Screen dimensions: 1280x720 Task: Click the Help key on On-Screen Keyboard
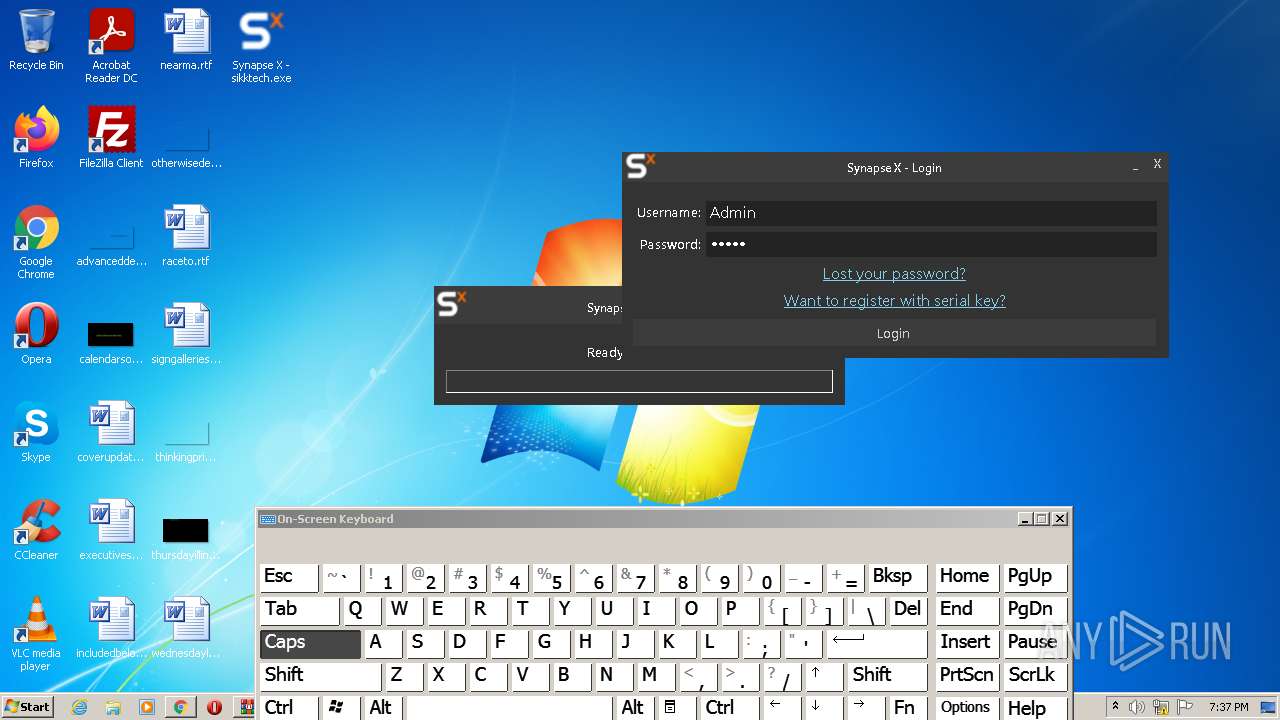point(1036,708)
